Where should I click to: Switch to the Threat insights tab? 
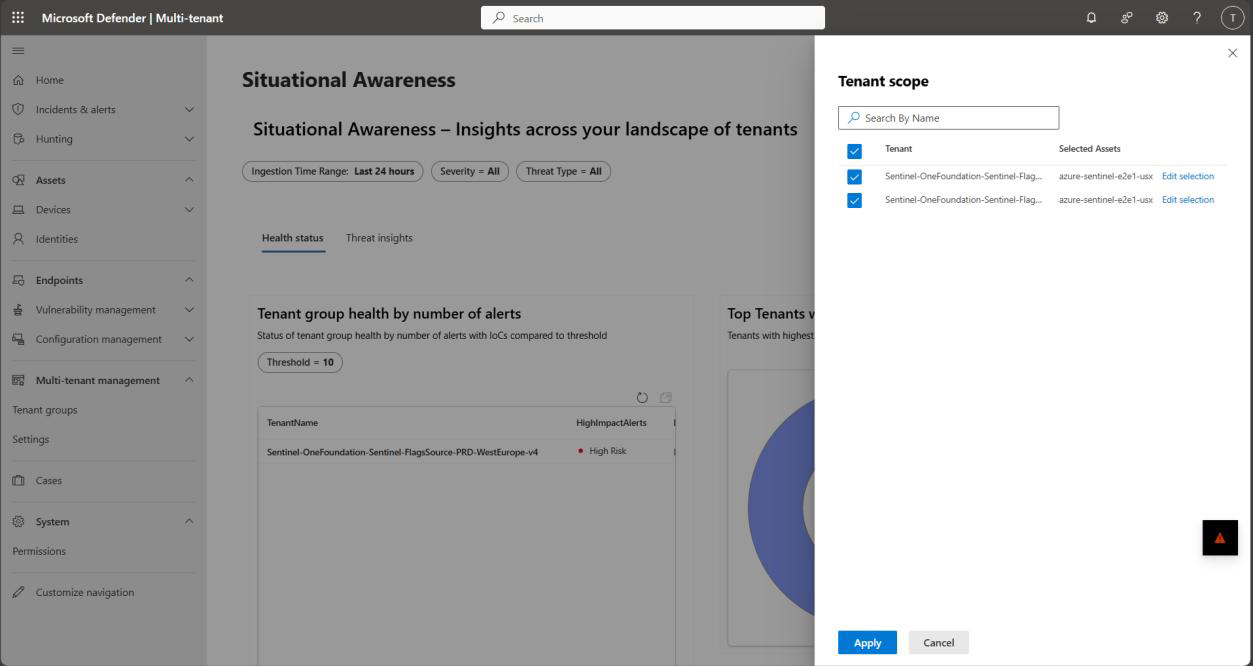379,238
